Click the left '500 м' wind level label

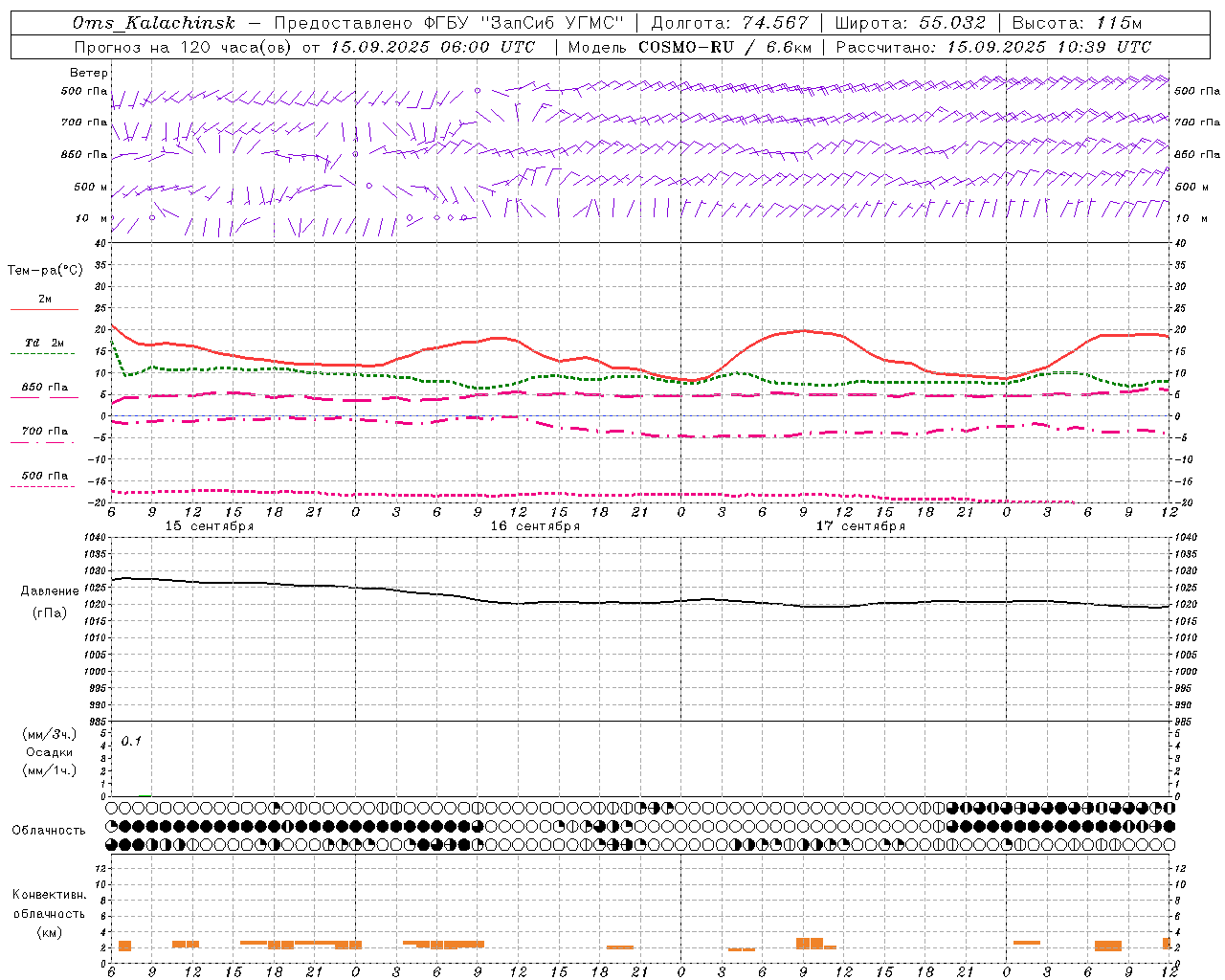coord(91,187)
